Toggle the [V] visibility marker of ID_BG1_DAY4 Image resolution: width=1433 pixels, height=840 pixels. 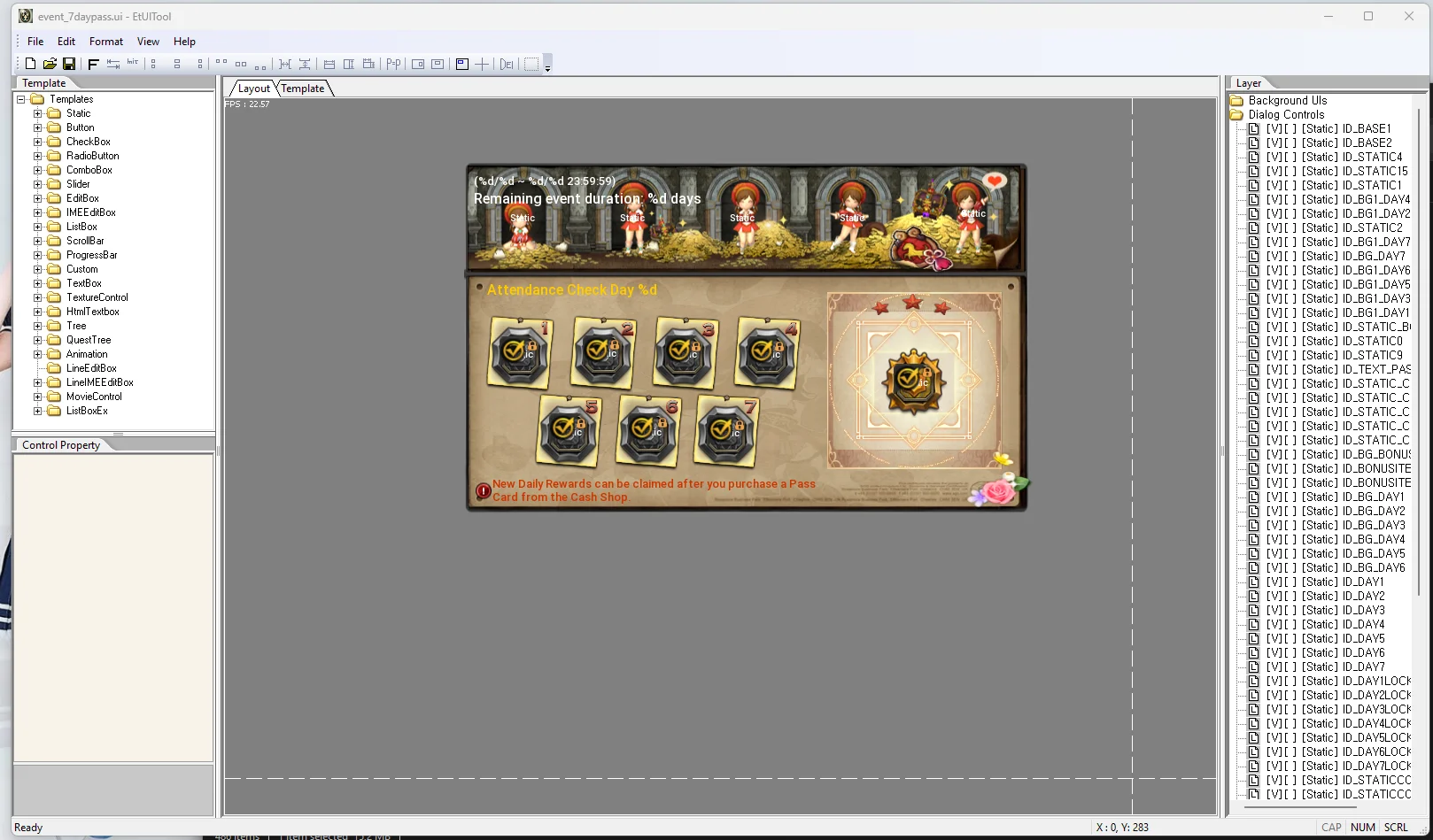tap(1274, 199)
